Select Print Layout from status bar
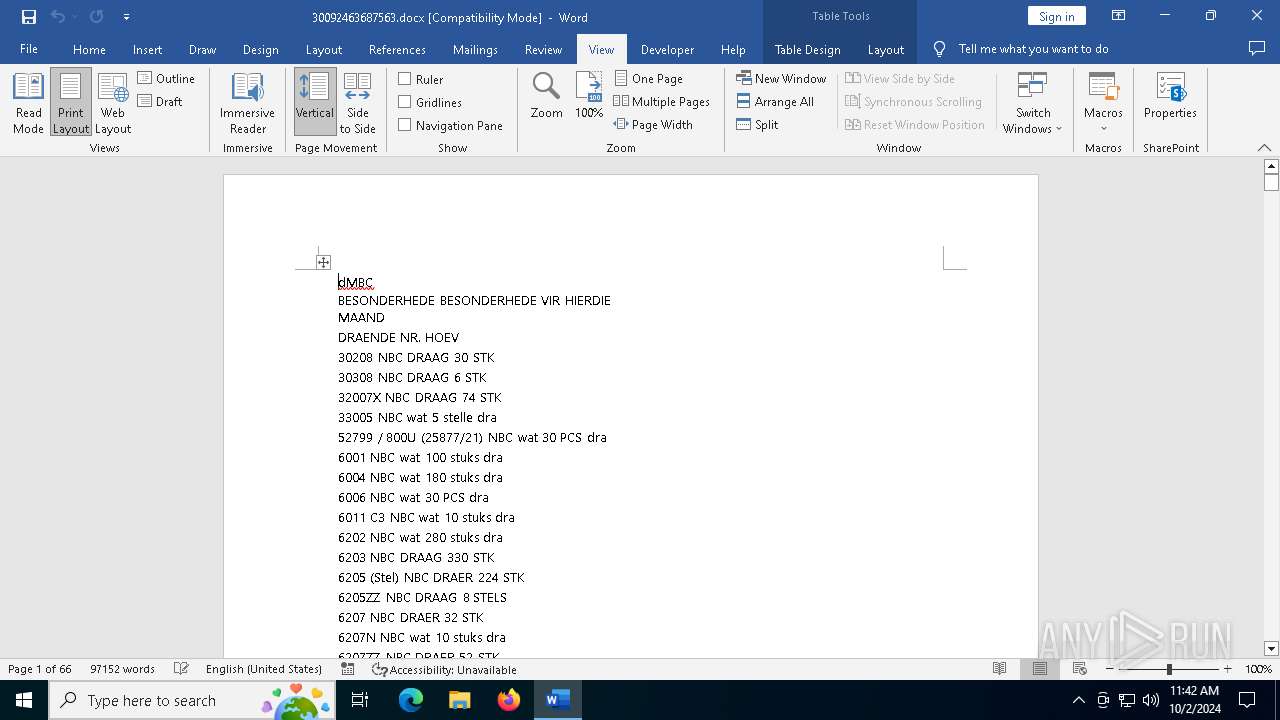This screenshot has height=720, width=1280. click(x=1040, y=669)
